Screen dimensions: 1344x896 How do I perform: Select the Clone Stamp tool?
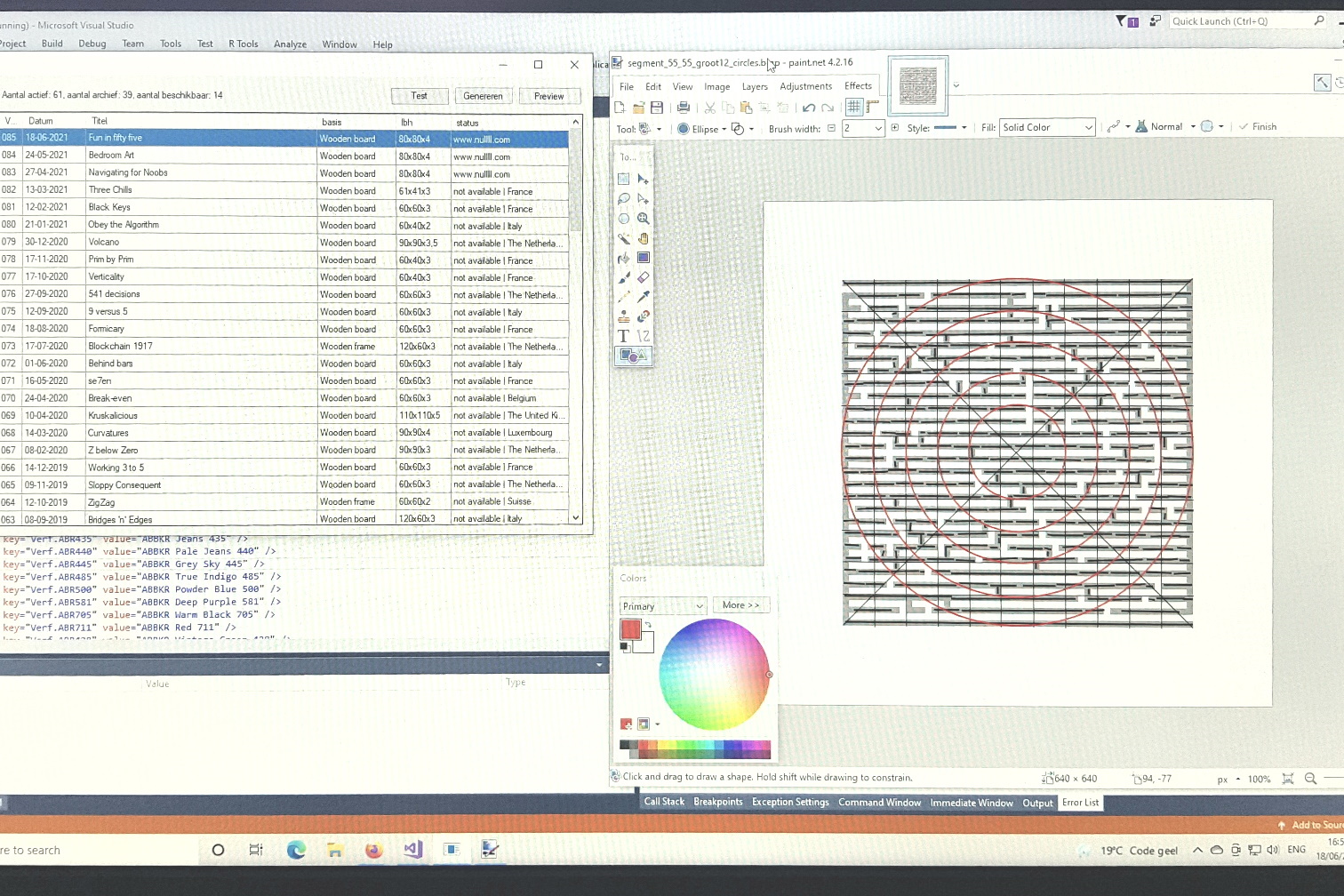point(624,316)
